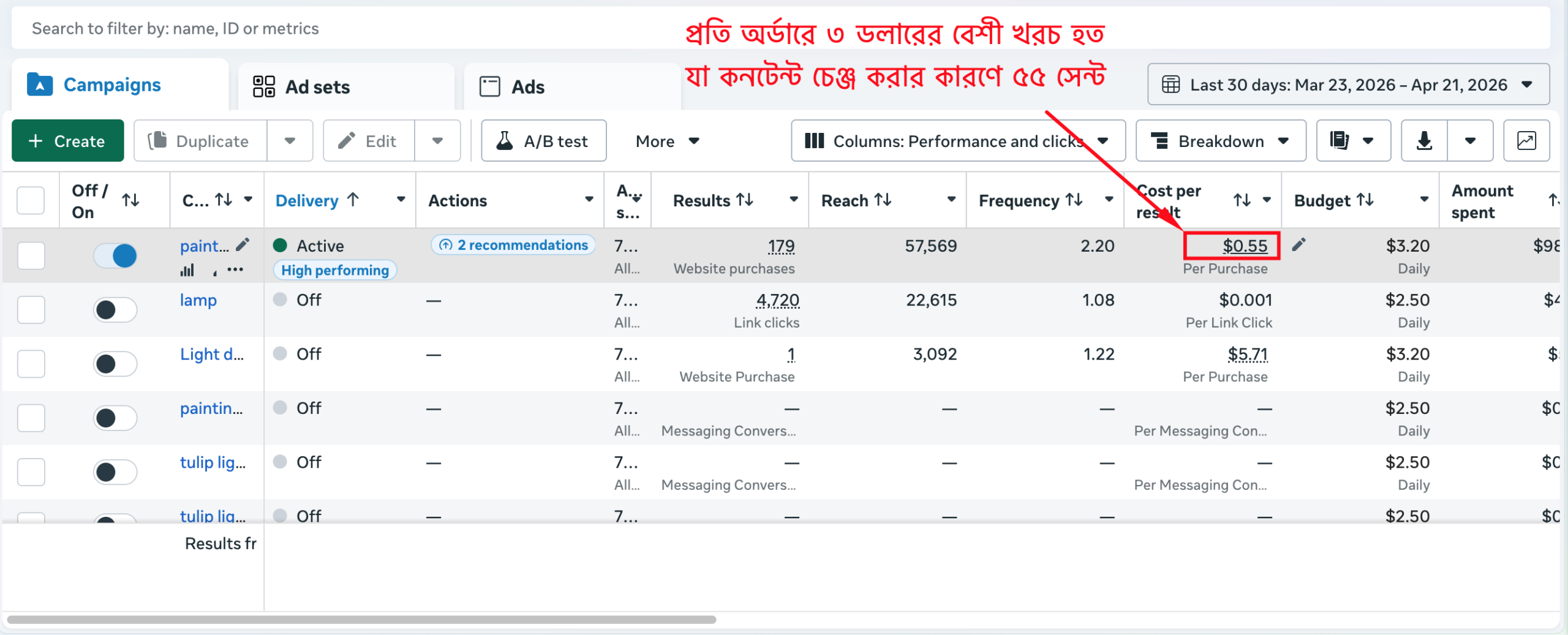The image size is (1568, 635).
Task: Click the green Create button
Action: pyautogui.click(x=68, y=141)
